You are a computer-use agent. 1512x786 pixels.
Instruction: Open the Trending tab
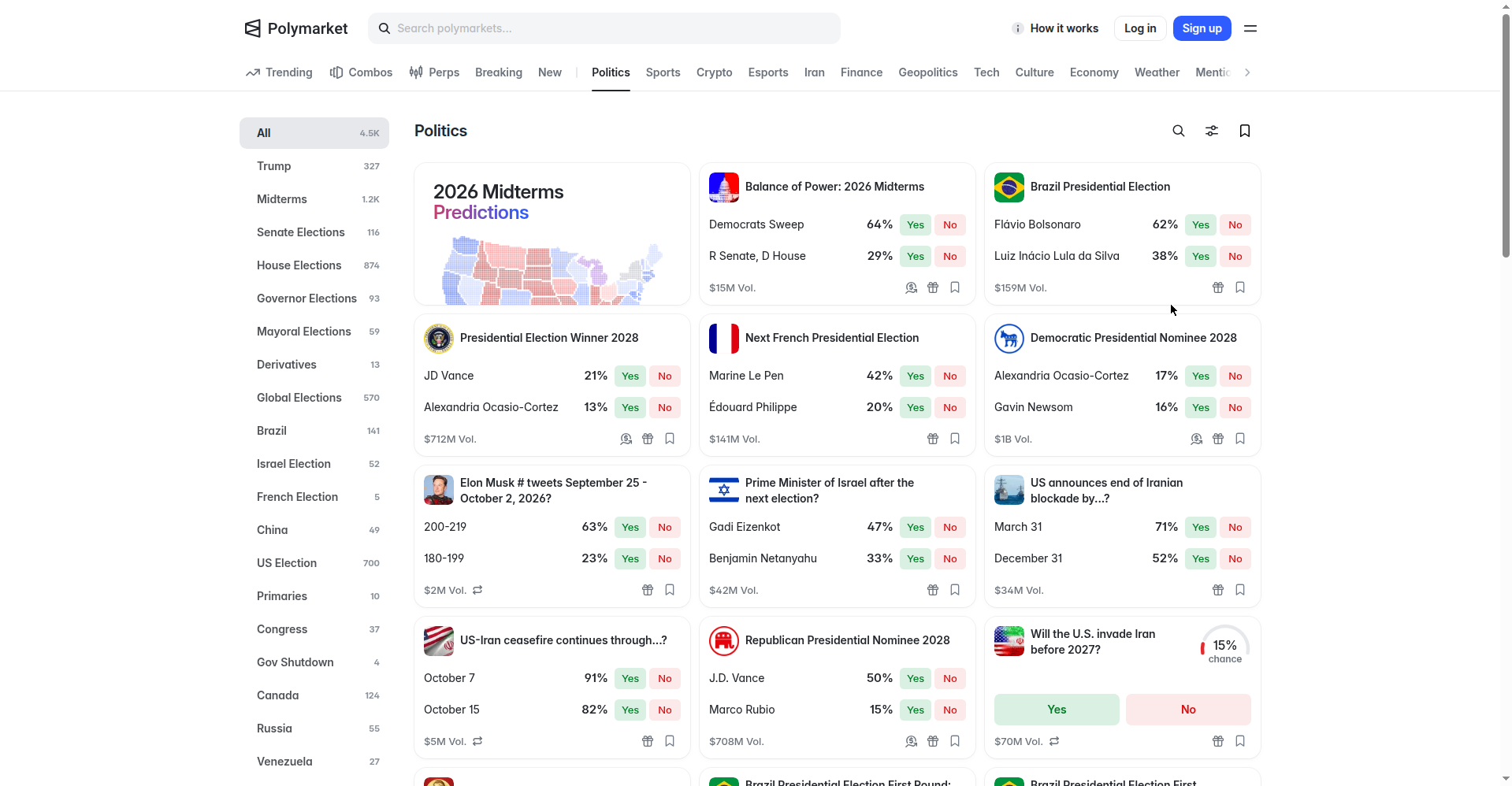(x=279, y=72)
